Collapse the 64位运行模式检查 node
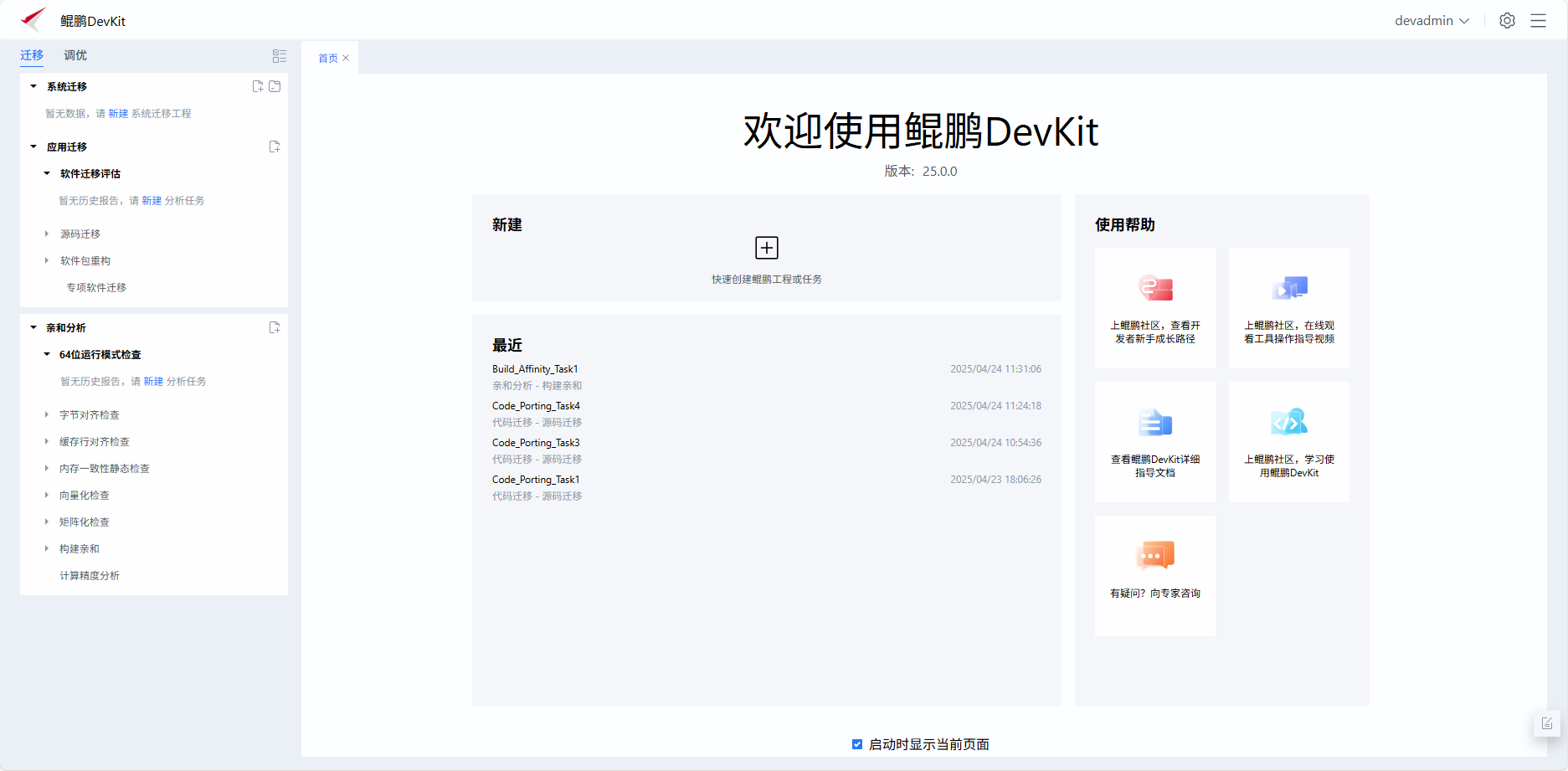 tap(47, 354)
